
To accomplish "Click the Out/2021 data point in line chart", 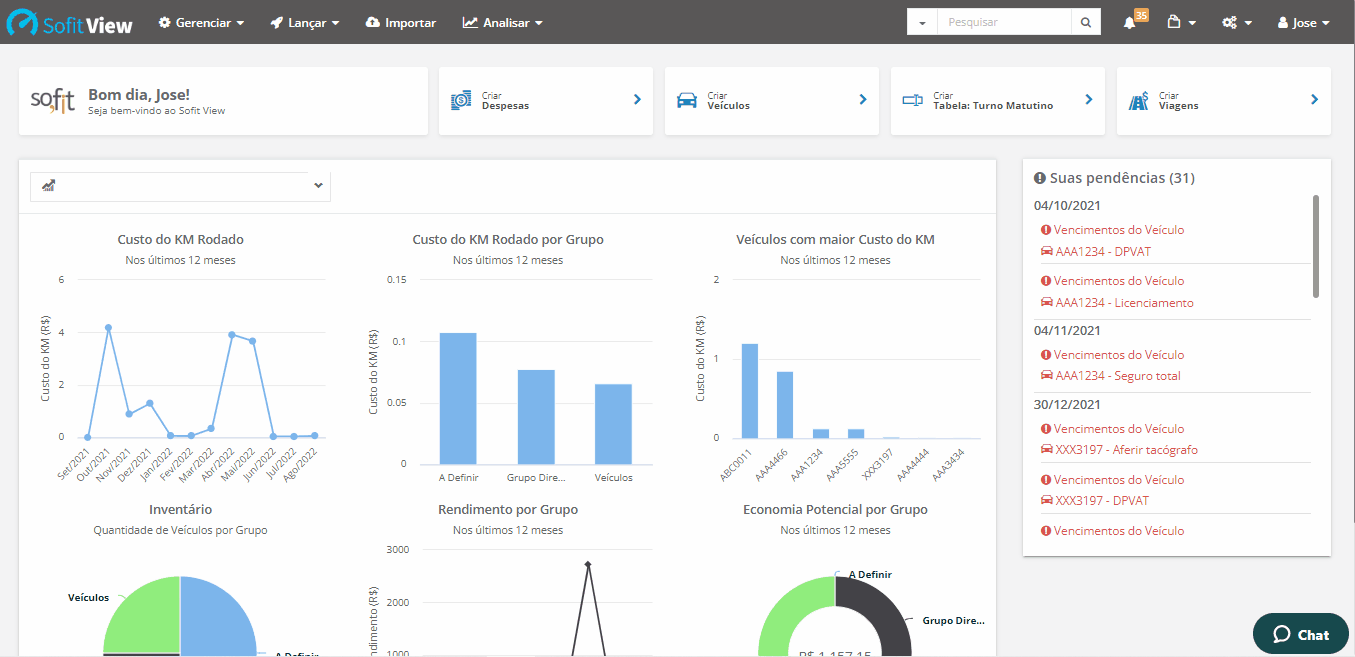I will click(108, 327).
